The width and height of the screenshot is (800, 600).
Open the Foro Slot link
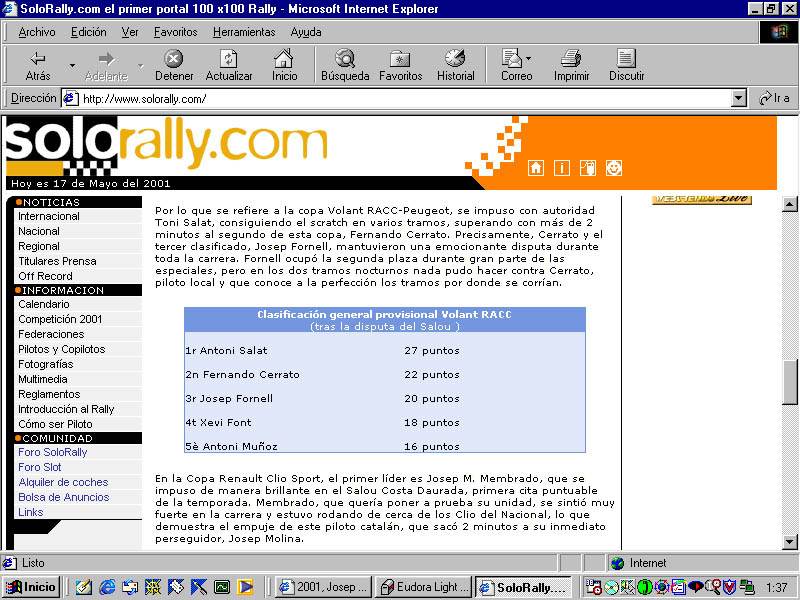40,467
